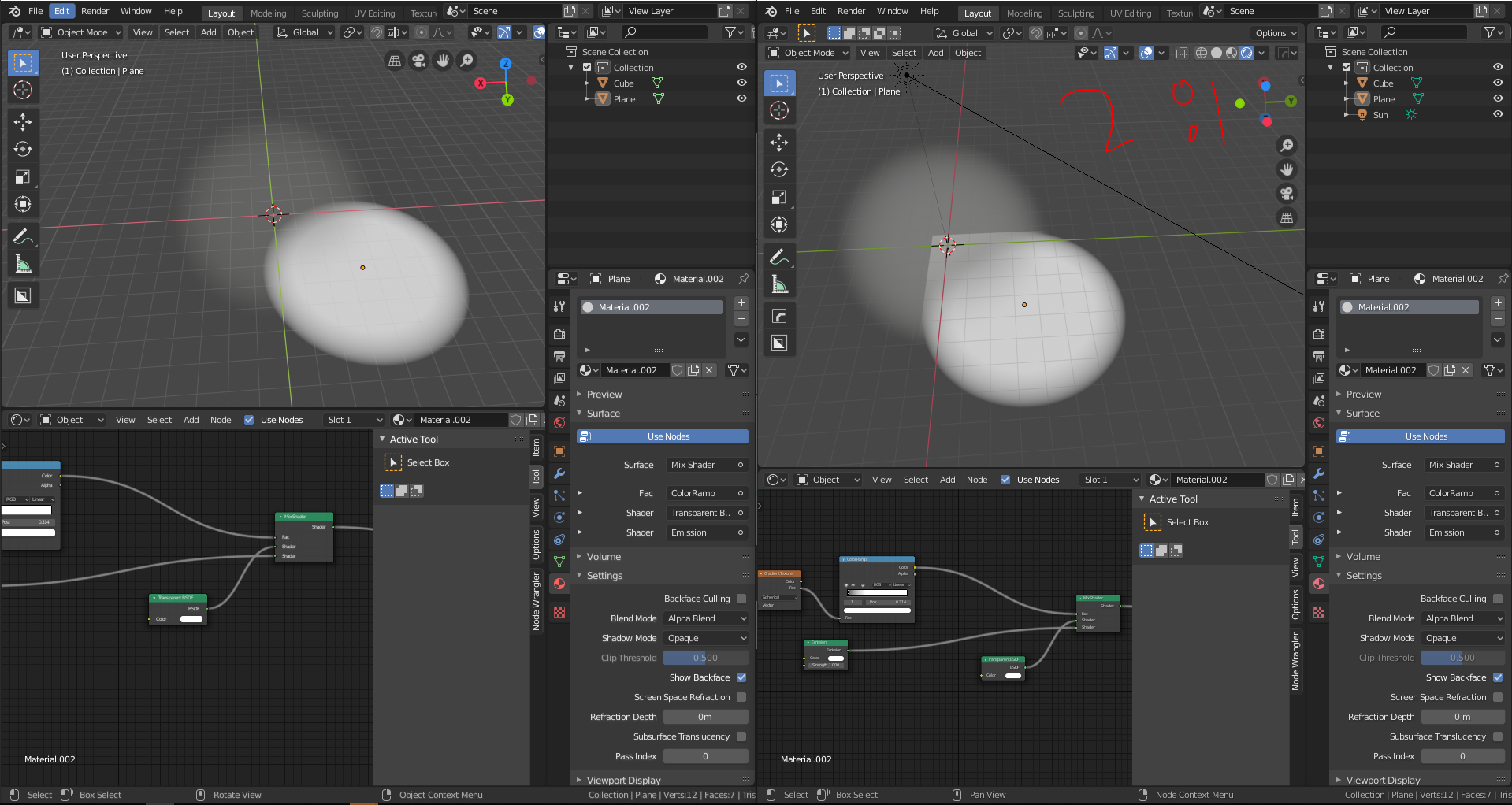
Task: Click the camera view icon in right viewport
Action: [1287, 194]
